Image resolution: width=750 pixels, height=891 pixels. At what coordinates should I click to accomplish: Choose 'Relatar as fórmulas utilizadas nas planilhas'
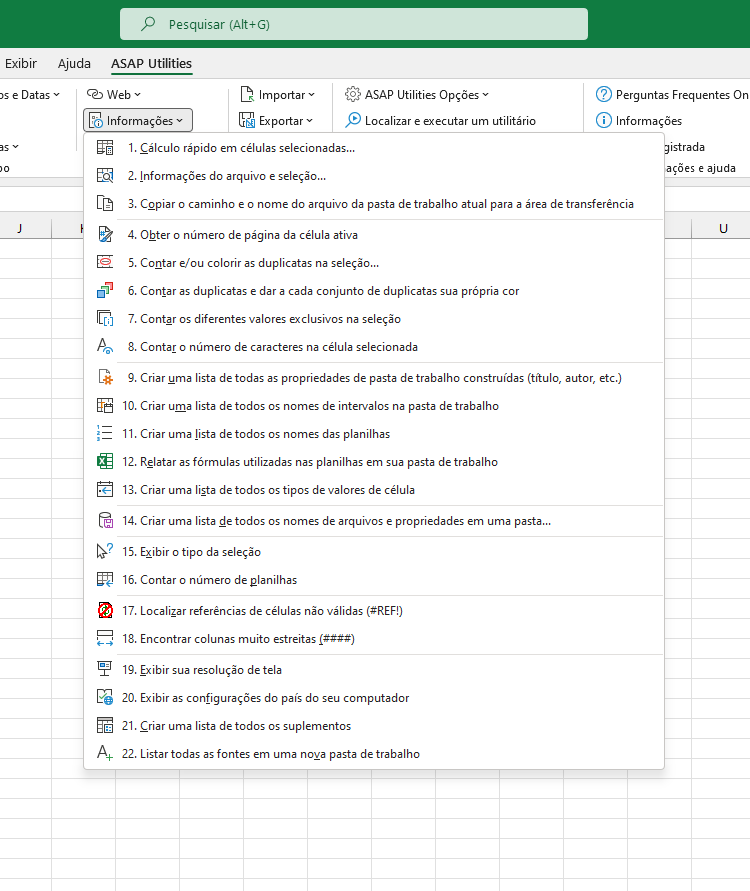374,461
